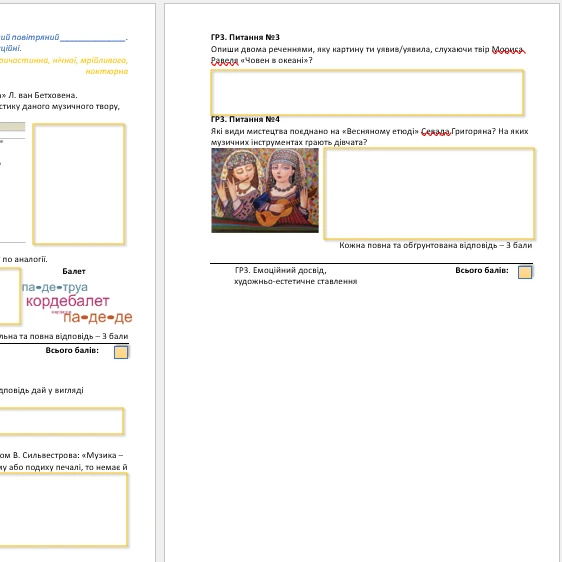
Task: Click the tall yellow answer box on the left page
Action: pyautogui.click(x=79, y=184)
